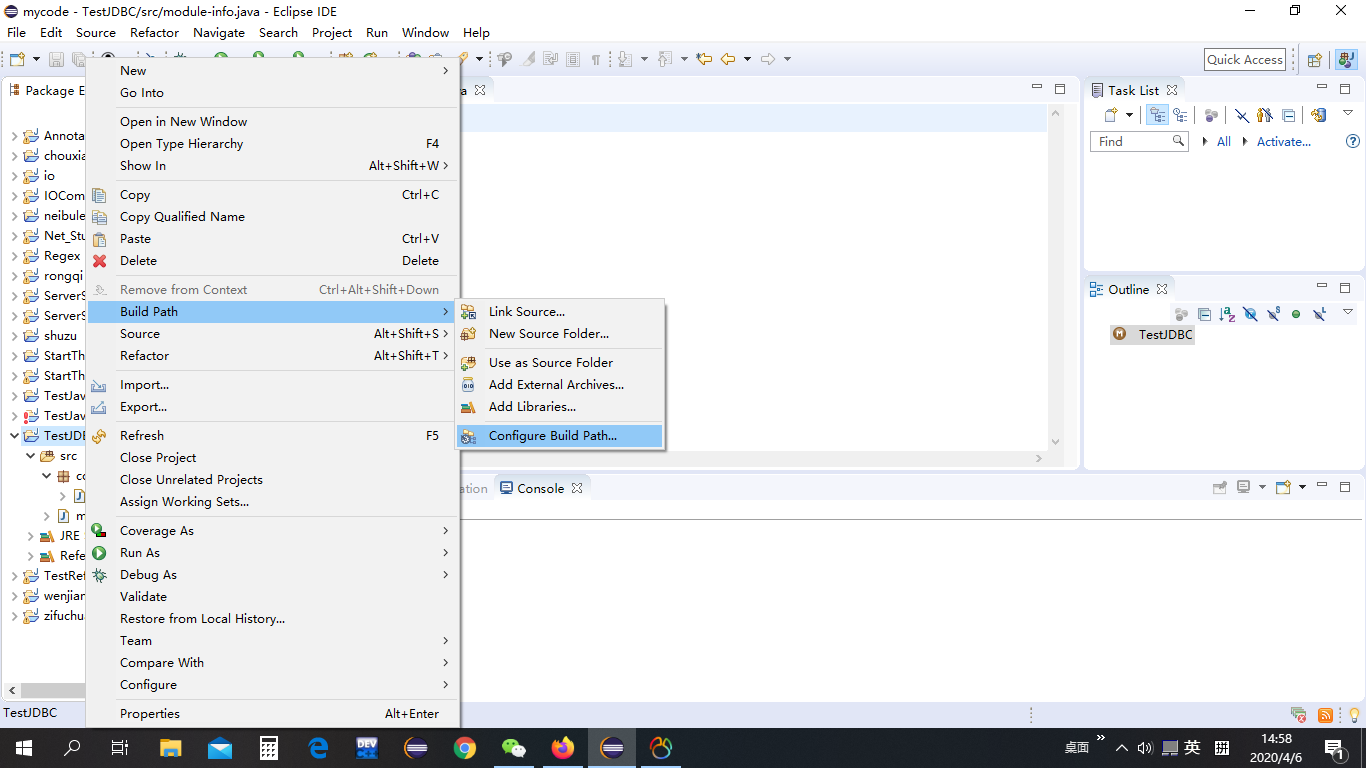
Task: Select Link Source in Build Path submenu
Action: pyautogui.click(x=560, y=312)
